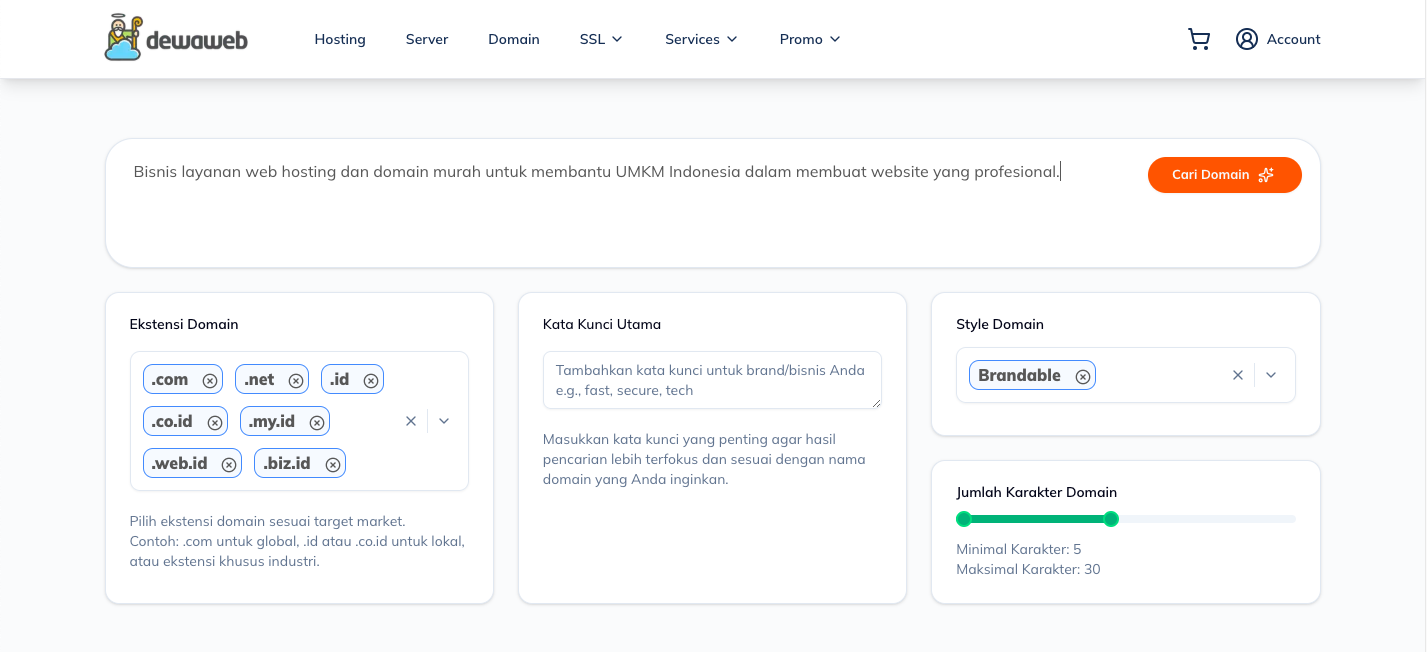Click the Minimal Karakter: 5 text

point(1018,549)
